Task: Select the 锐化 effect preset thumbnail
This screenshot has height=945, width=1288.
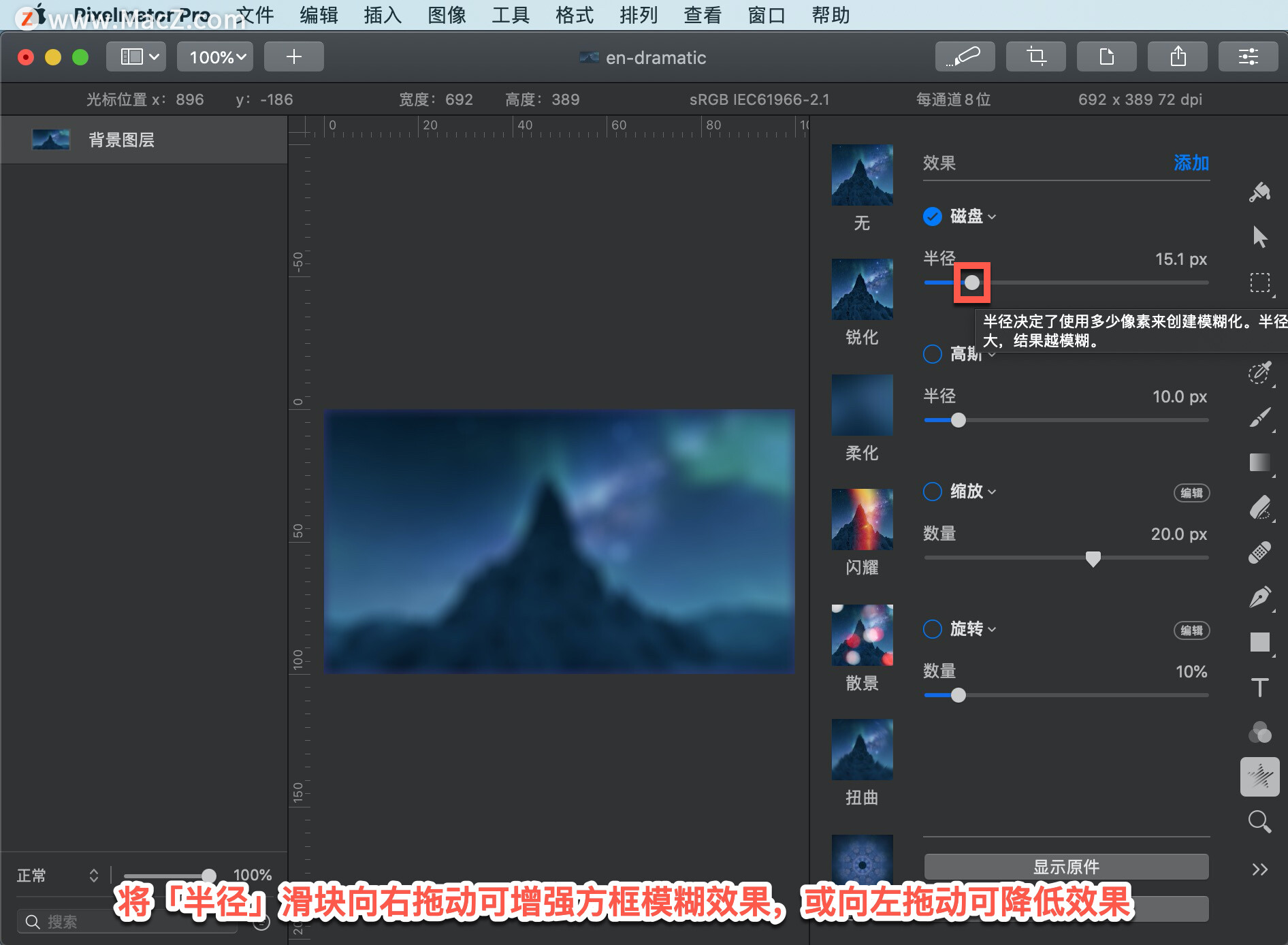Action: pyautogui.click(x=862, y=289)
